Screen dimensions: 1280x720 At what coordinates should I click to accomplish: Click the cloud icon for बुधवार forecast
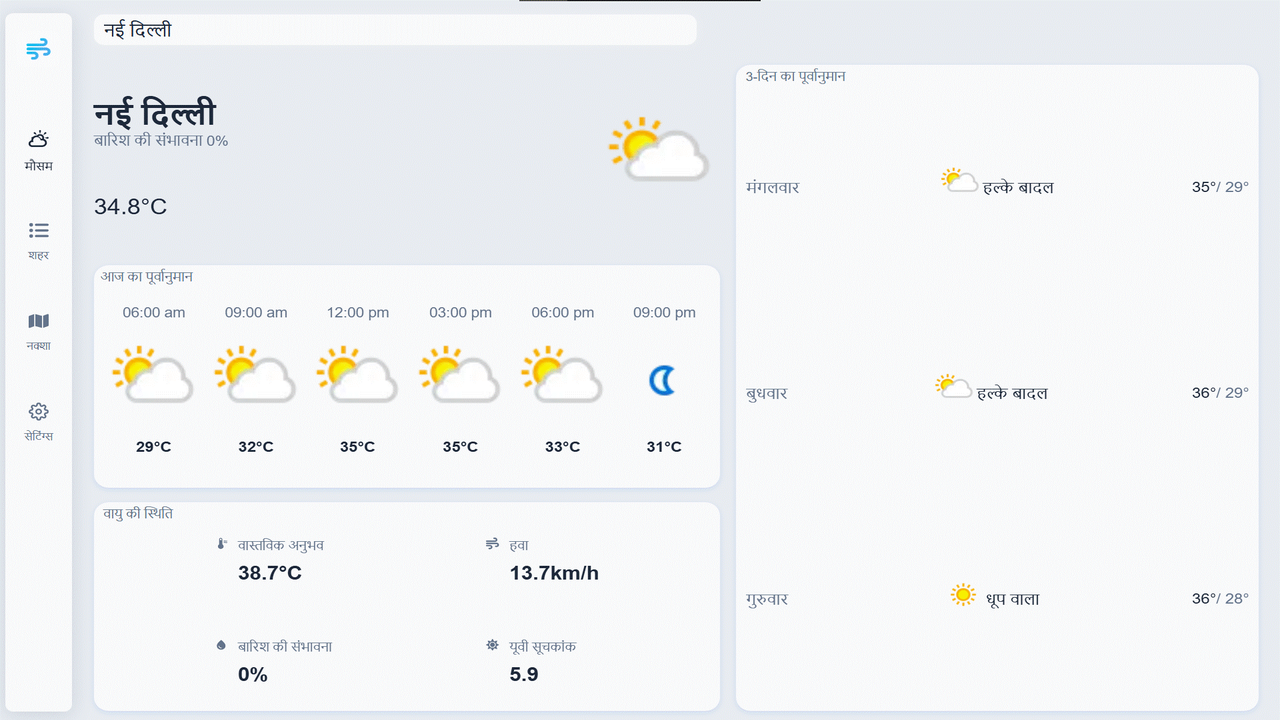click(951, 386)
